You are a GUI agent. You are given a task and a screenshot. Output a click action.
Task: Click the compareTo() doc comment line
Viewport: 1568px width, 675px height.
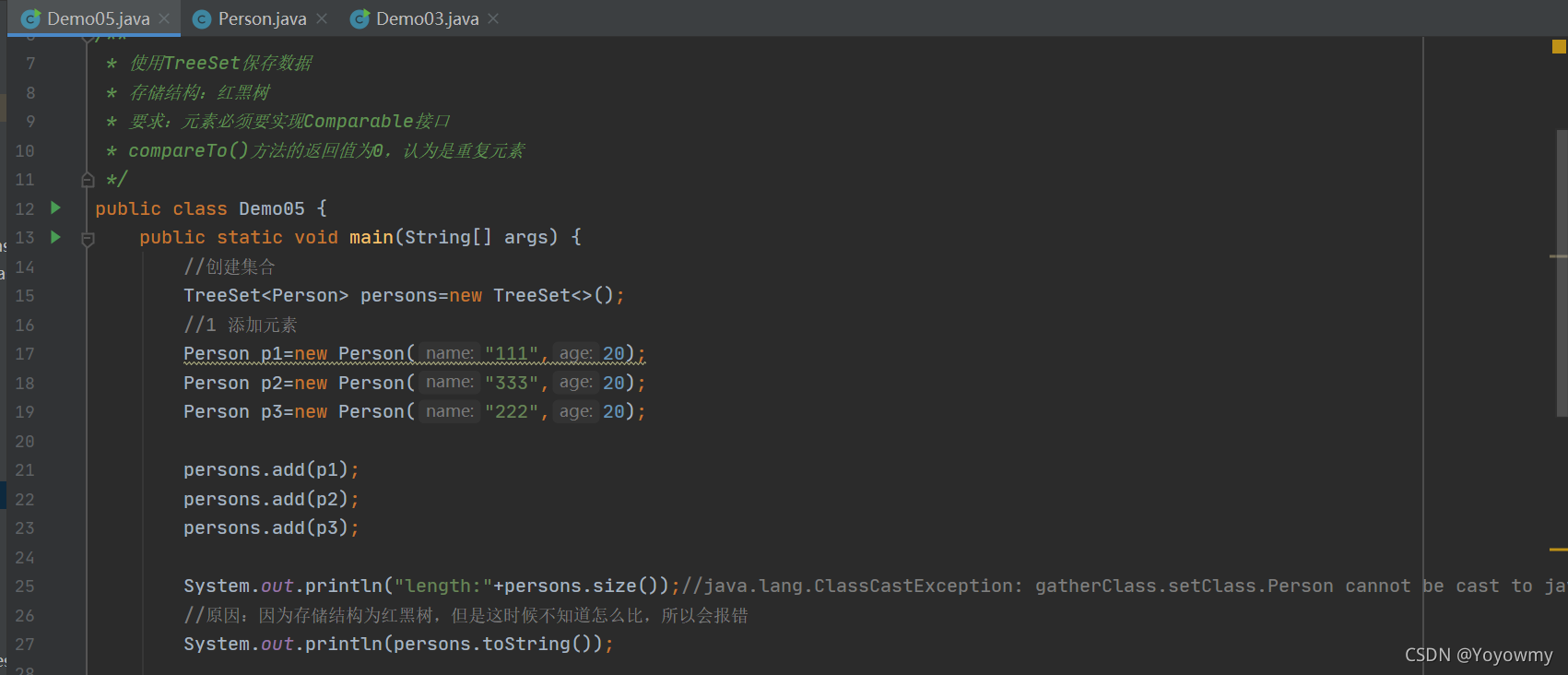(x=316, y=150)
